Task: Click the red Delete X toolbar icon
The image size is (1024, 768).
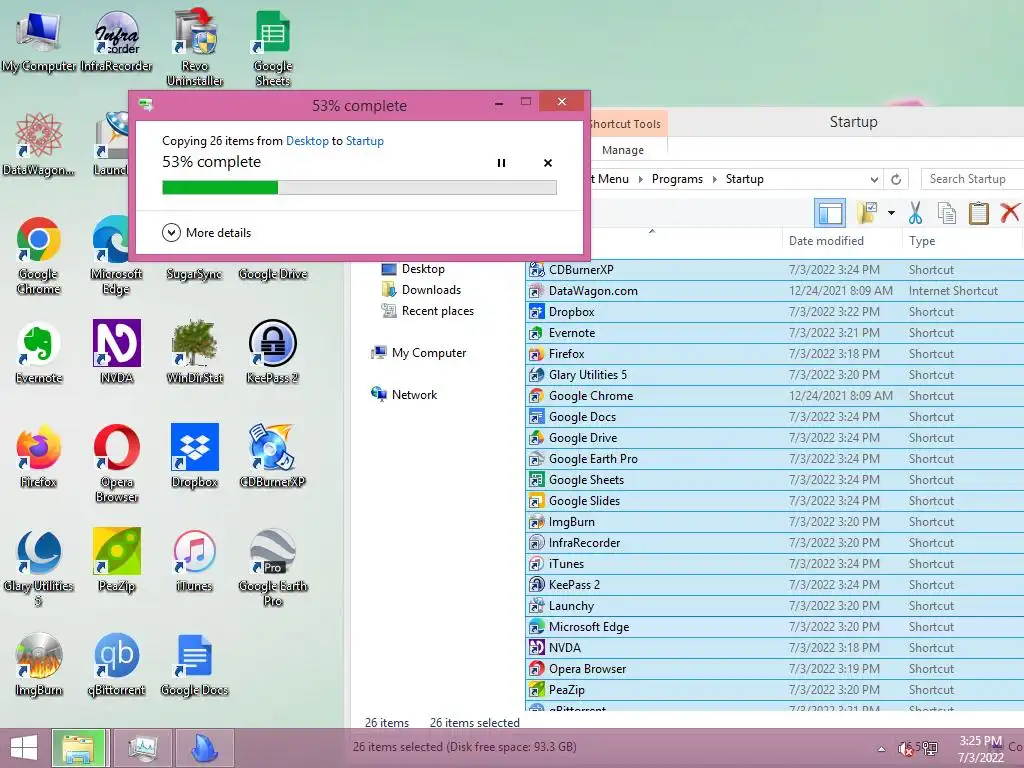Action: [1010, 213]
